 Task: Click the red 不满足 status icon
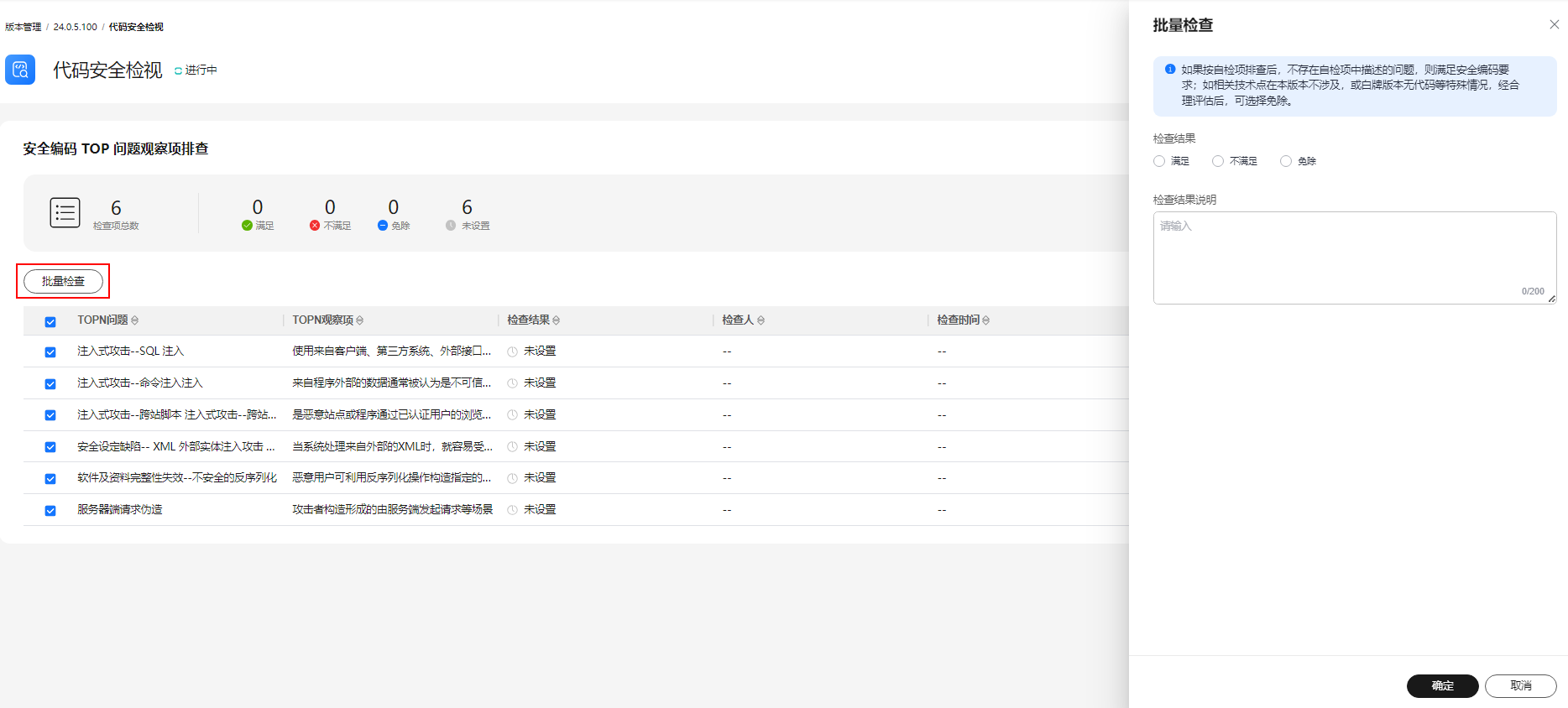click(315, 226)
